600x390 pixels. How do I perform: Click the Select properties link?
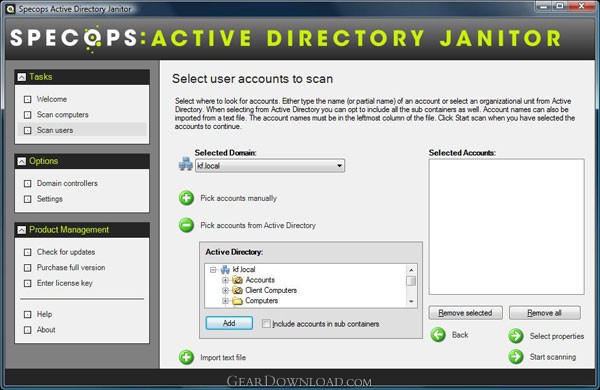[x=557, y=336]
